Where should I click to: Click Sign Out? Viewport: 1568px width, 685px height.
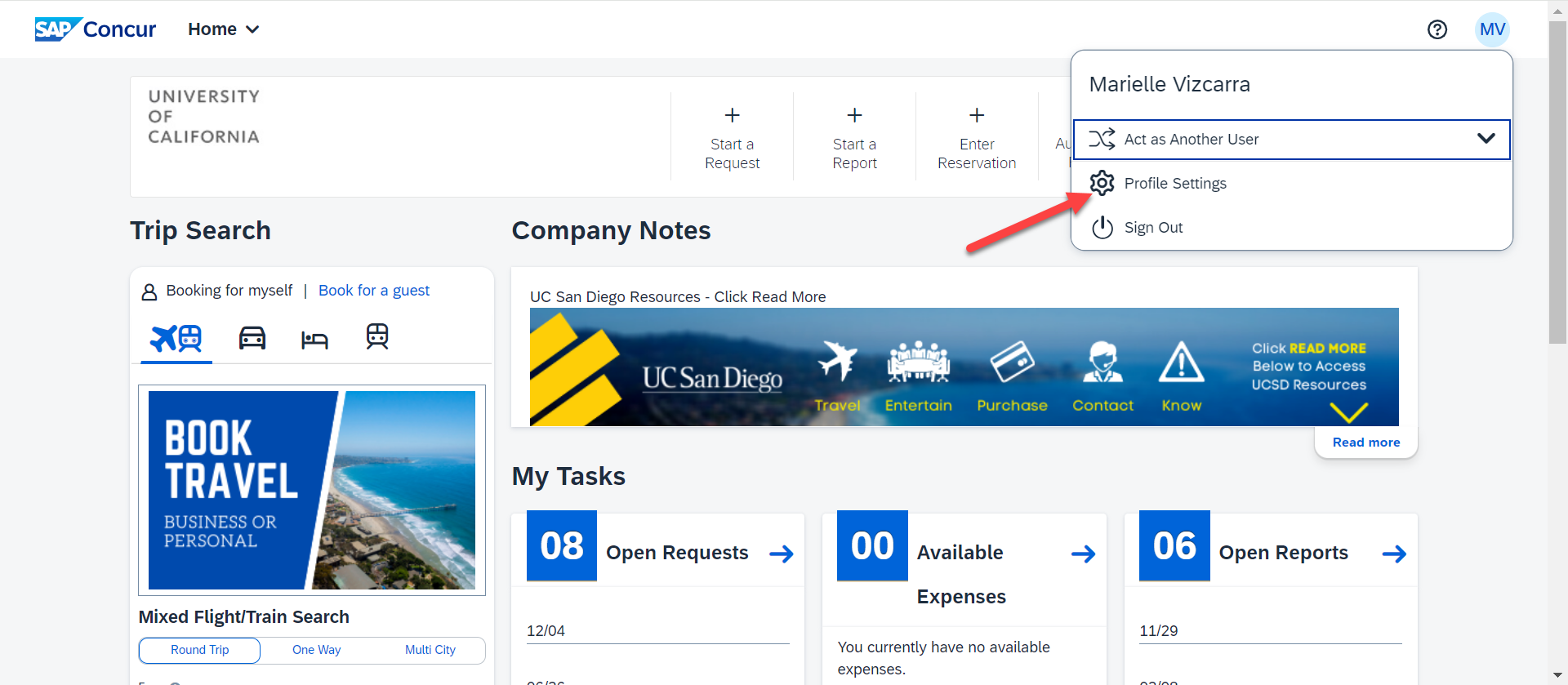point(1153,228)
